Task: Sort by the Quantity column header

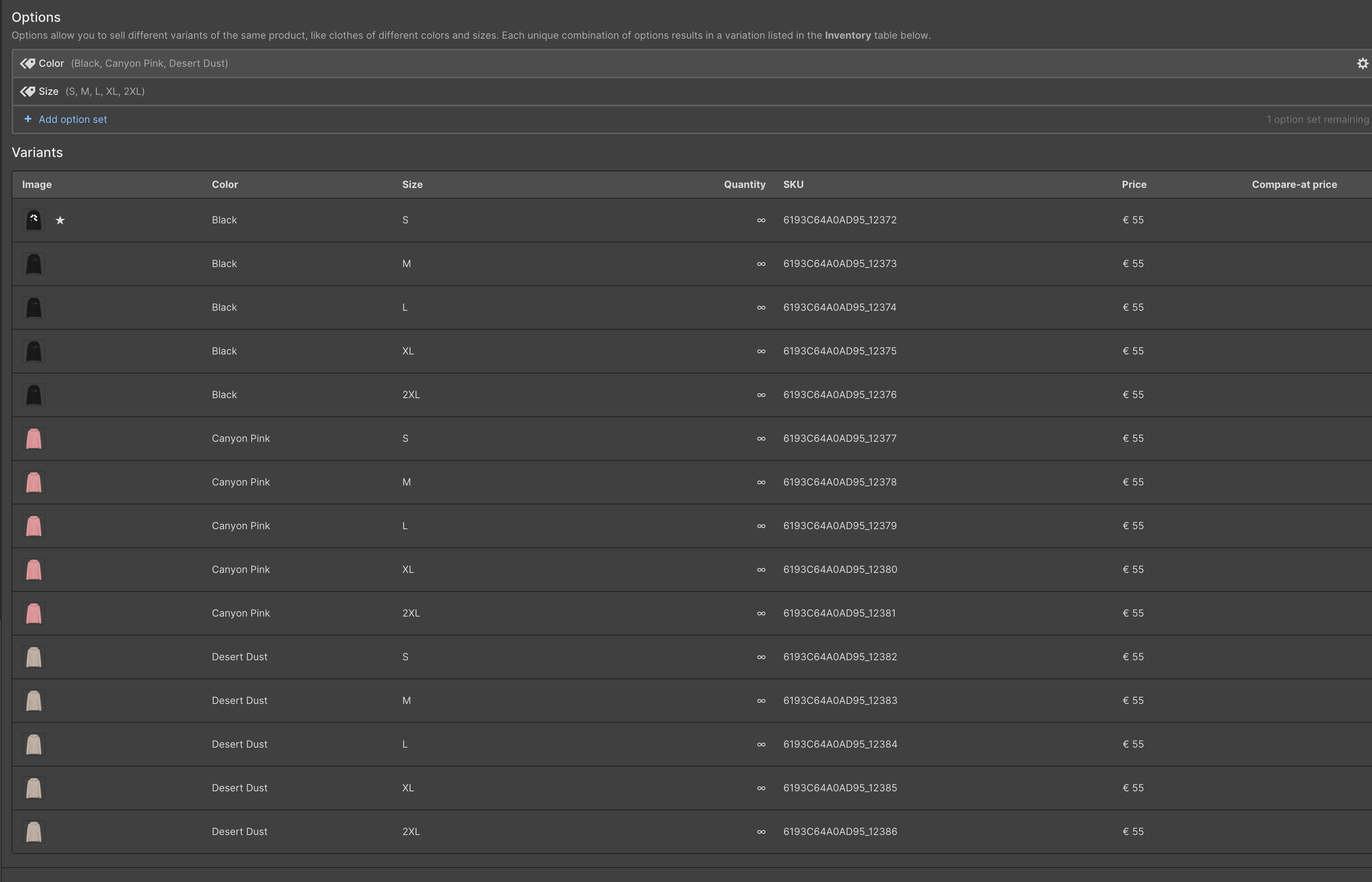Action: point(744,184)
